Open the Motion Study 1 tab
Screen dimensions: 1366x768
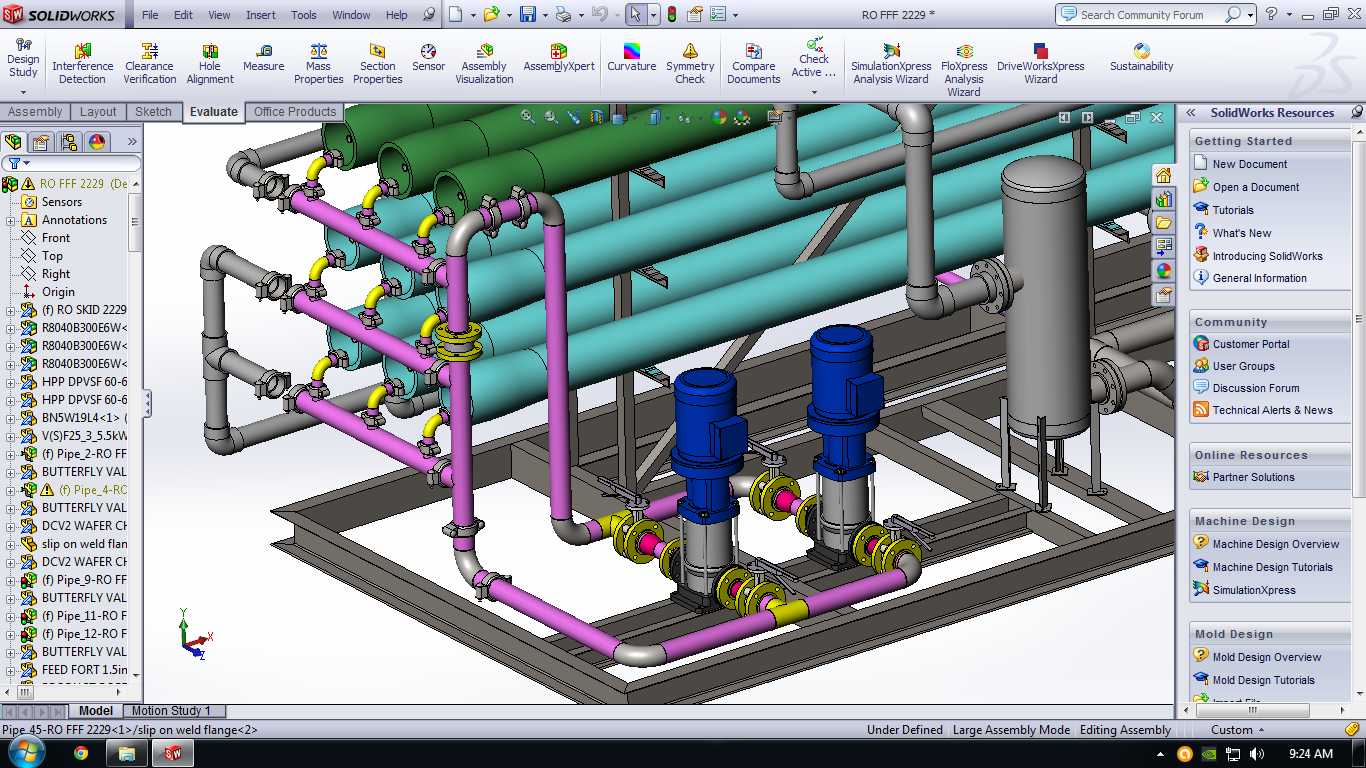tap(172, 711)
